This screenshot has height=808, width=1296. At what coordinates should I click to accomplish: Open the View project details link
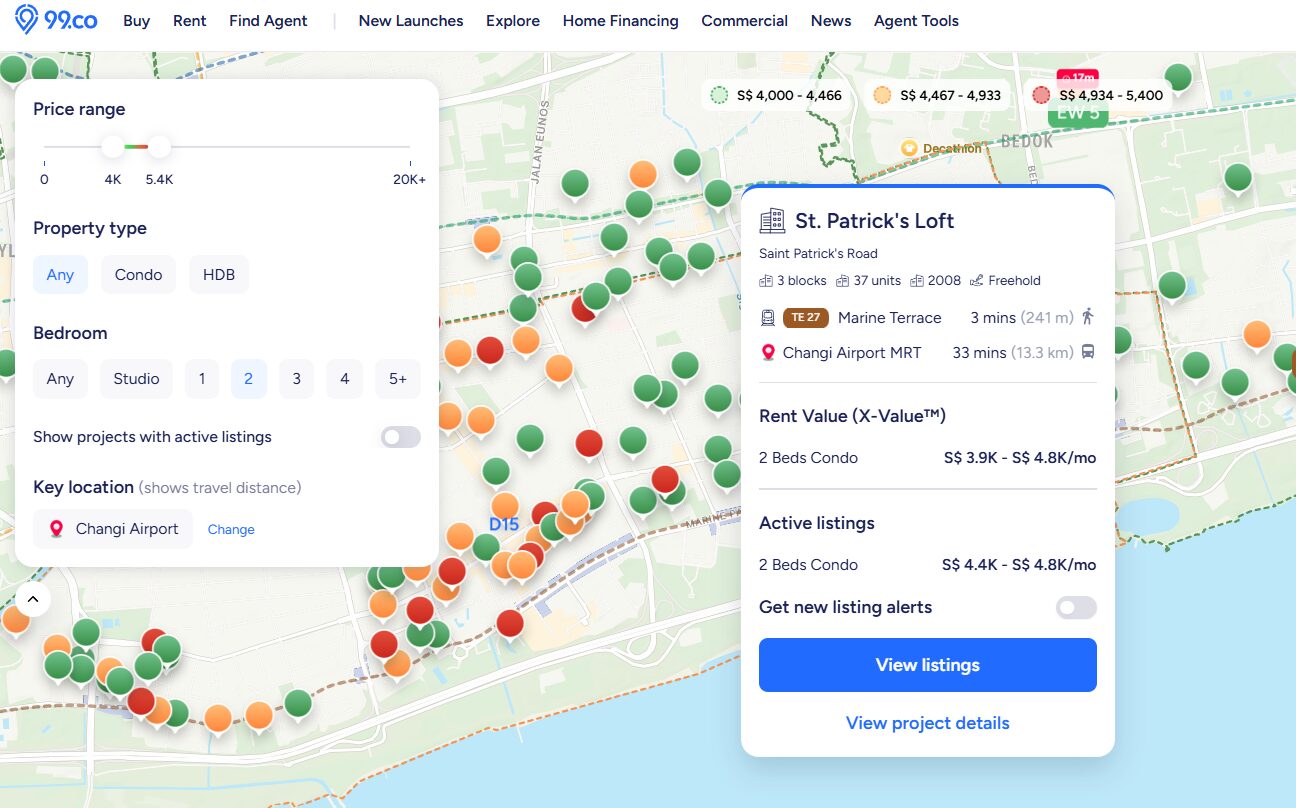(x=927, y=723)
